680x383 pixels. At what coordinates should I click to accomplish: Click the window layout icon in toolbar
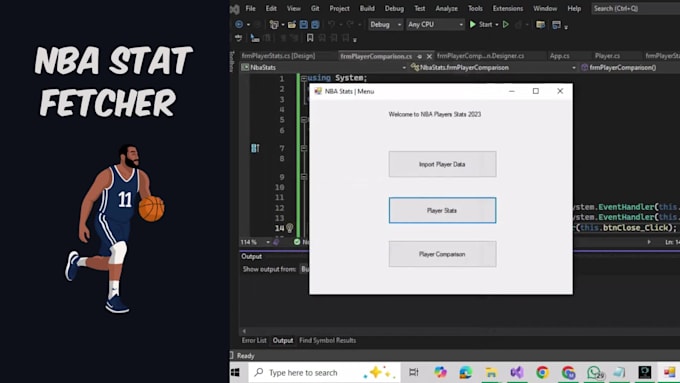click(x=556, y=25)
